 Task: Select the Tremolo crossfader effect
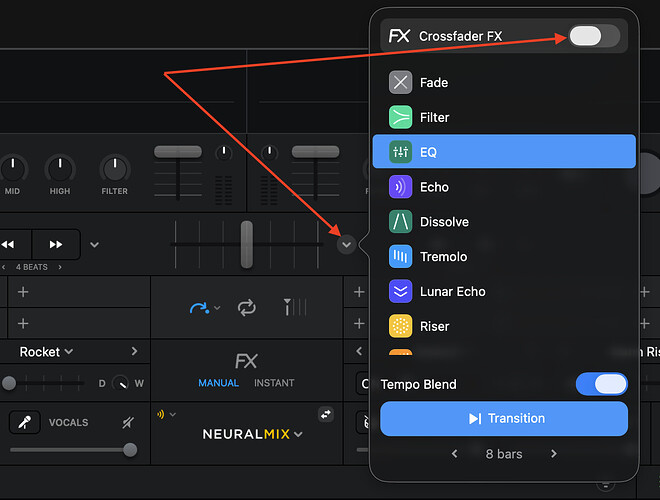pos(504,257)
